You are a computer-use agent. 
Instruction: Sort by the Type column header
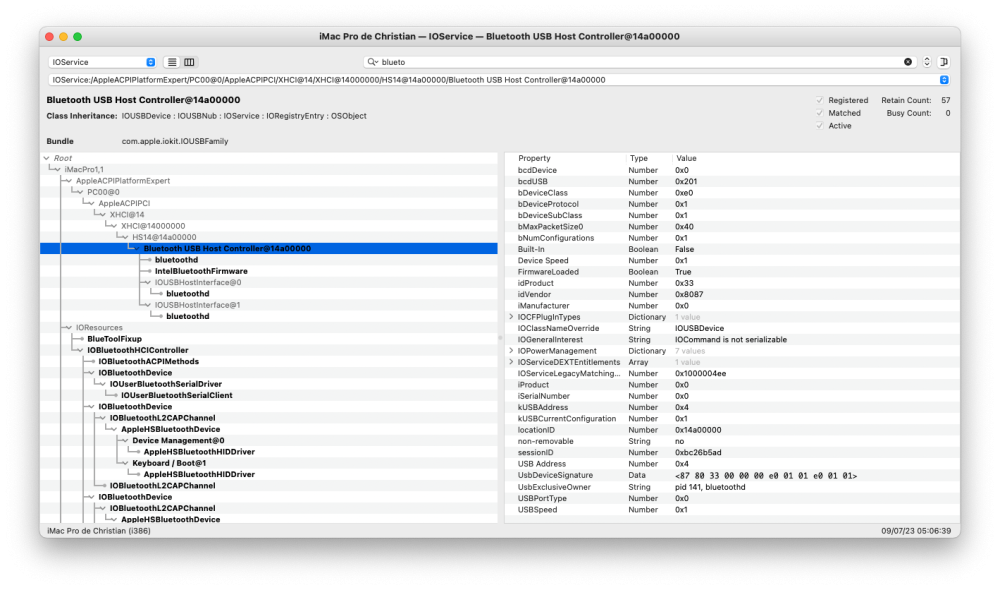(638, 158)
